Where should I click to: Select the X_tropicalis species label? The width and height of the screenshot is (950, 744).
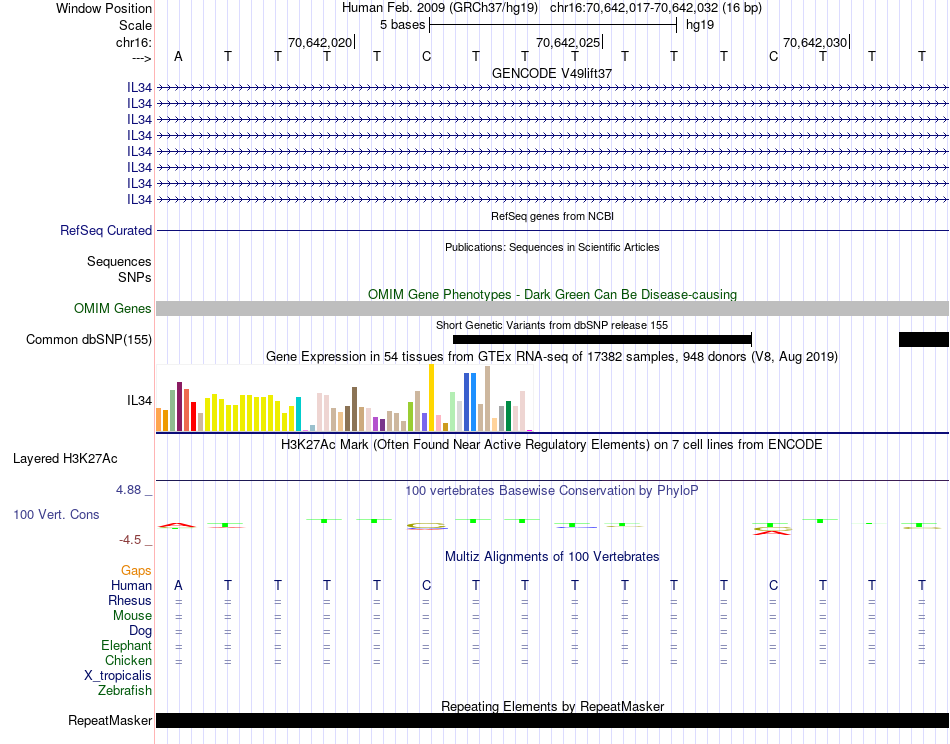pyautogui.click(x=118, y=676)
